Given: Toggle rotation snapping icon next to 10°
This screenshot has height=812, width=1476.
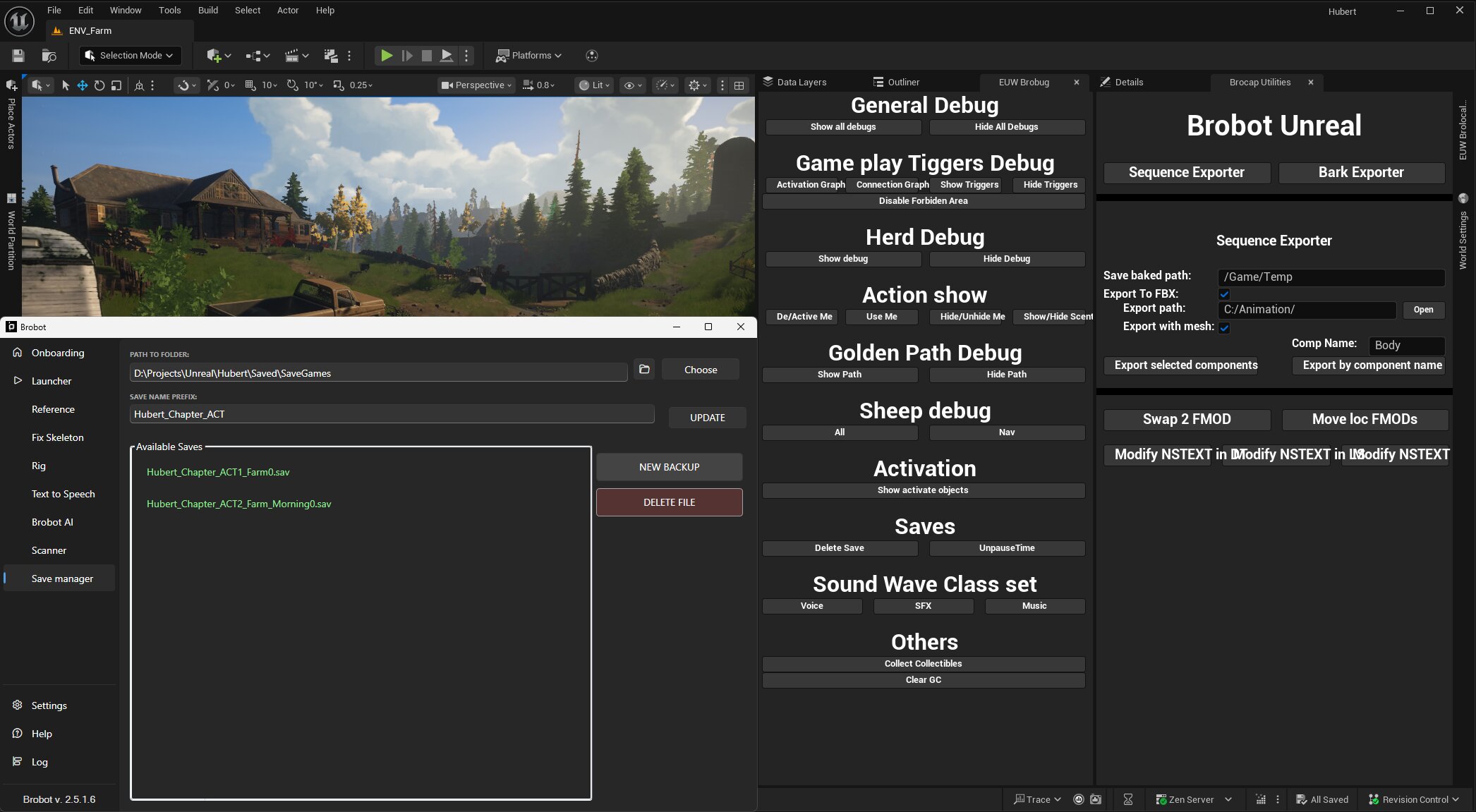Looking at the screenshot, I should click(292, 85).
